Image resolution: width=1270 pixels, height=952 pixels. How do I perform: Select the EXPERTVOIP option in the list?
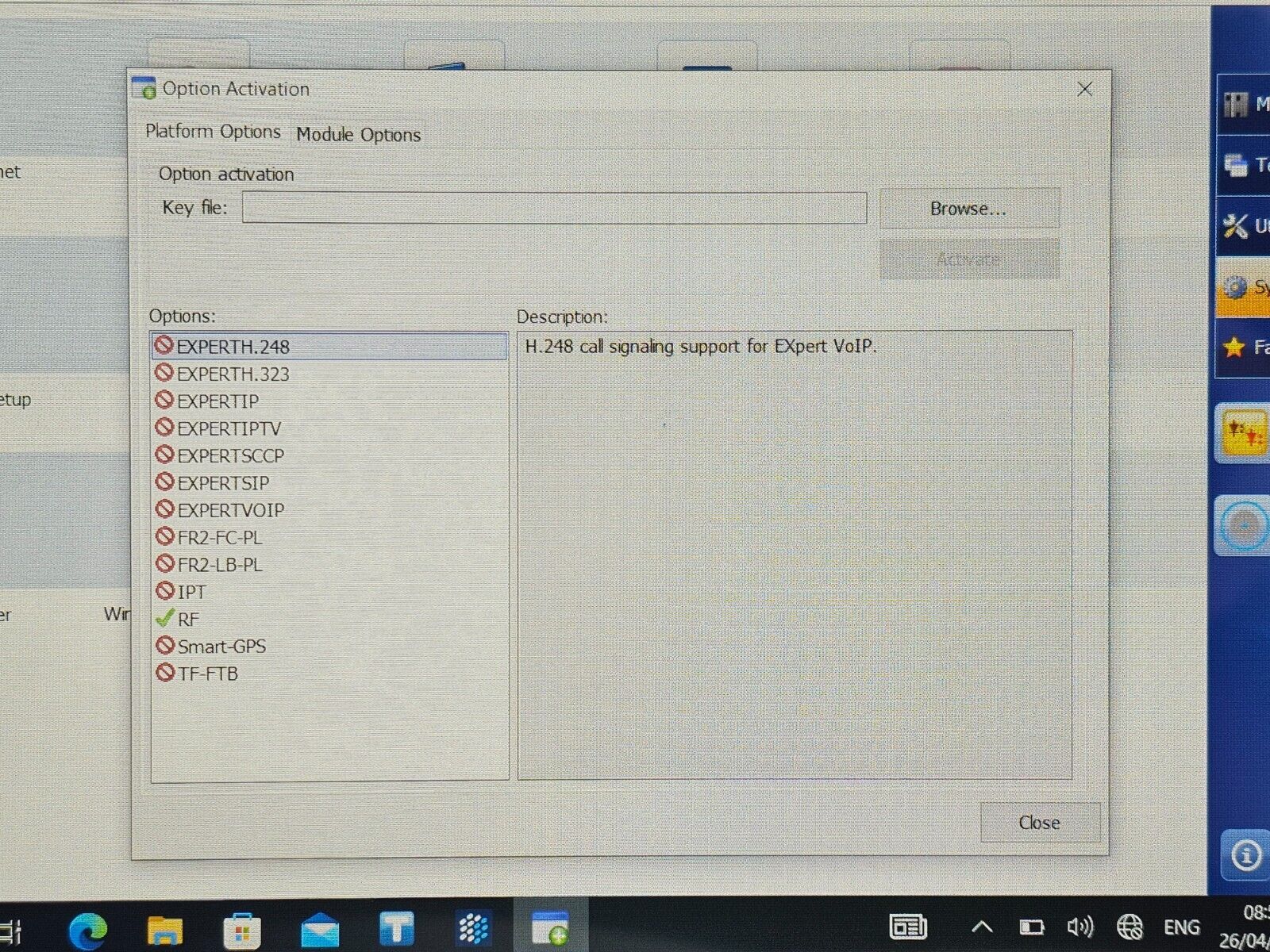click(x=231, y=509)
